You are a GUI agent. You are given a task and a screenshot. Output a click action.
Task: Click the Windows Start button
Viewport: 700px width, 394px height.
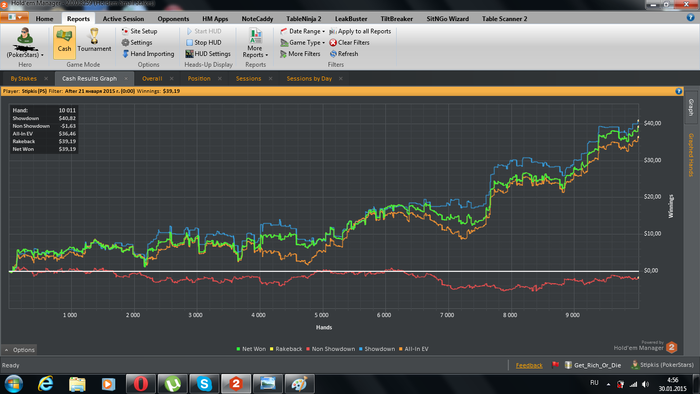14,384
